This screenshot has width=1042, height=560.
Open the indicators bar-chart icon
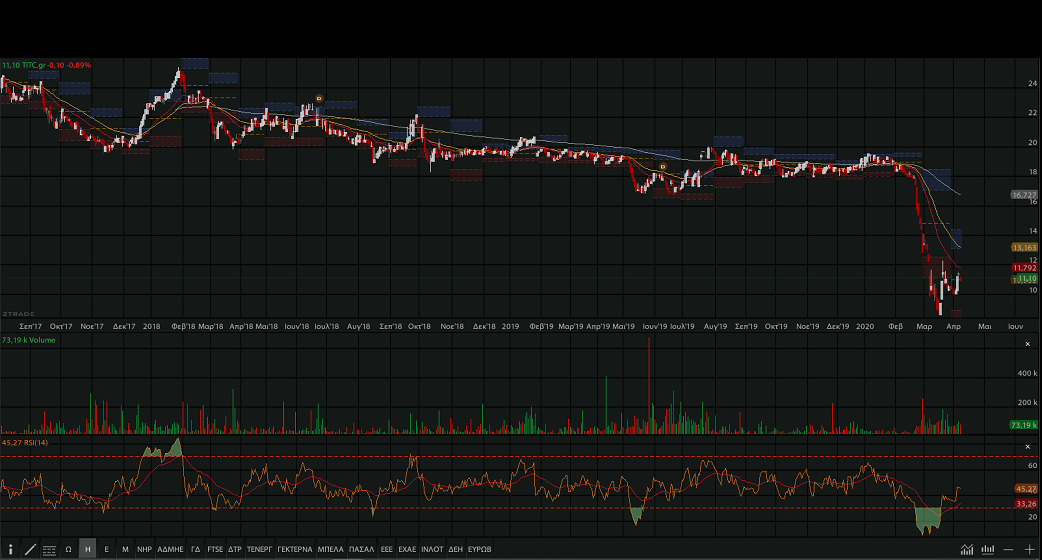point(988,549)
